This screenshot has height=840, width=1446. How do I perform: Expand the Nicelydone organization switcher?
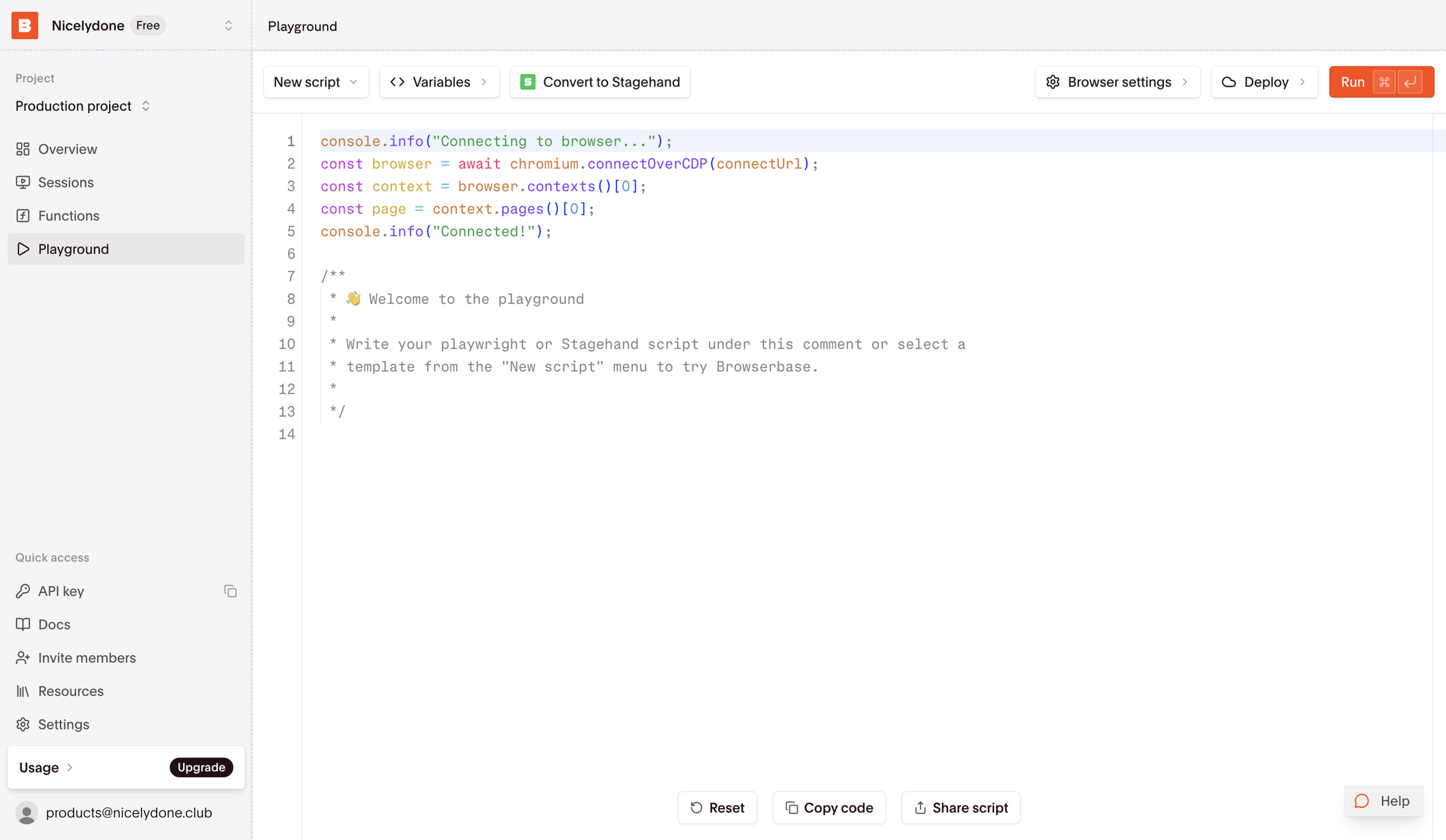click(x=228, y=25)
